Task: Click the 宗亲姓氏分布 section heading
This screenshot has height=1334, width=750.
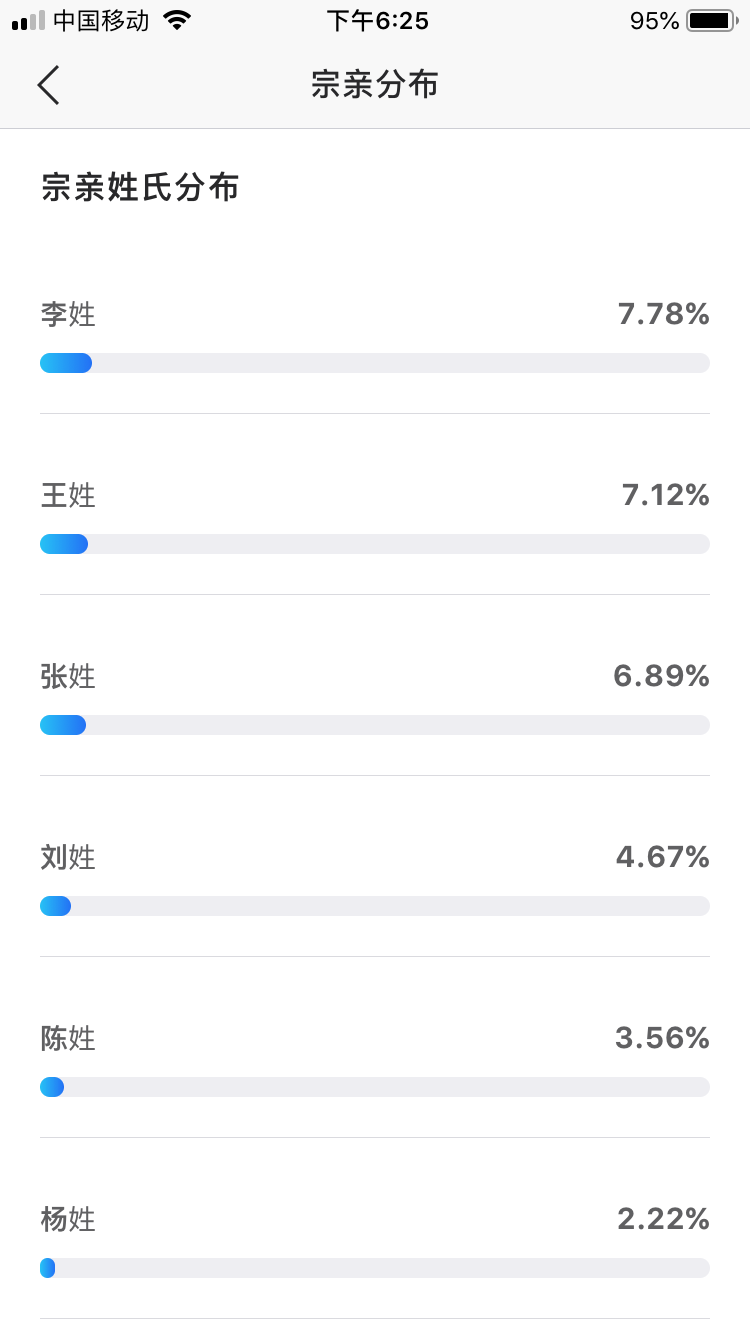Action: [140, 187]
